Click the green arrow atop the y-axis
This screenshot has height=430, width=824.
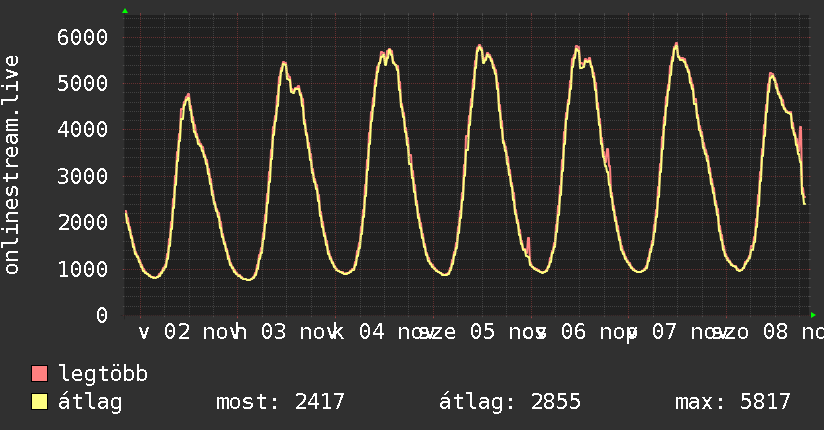coord(125,11)
